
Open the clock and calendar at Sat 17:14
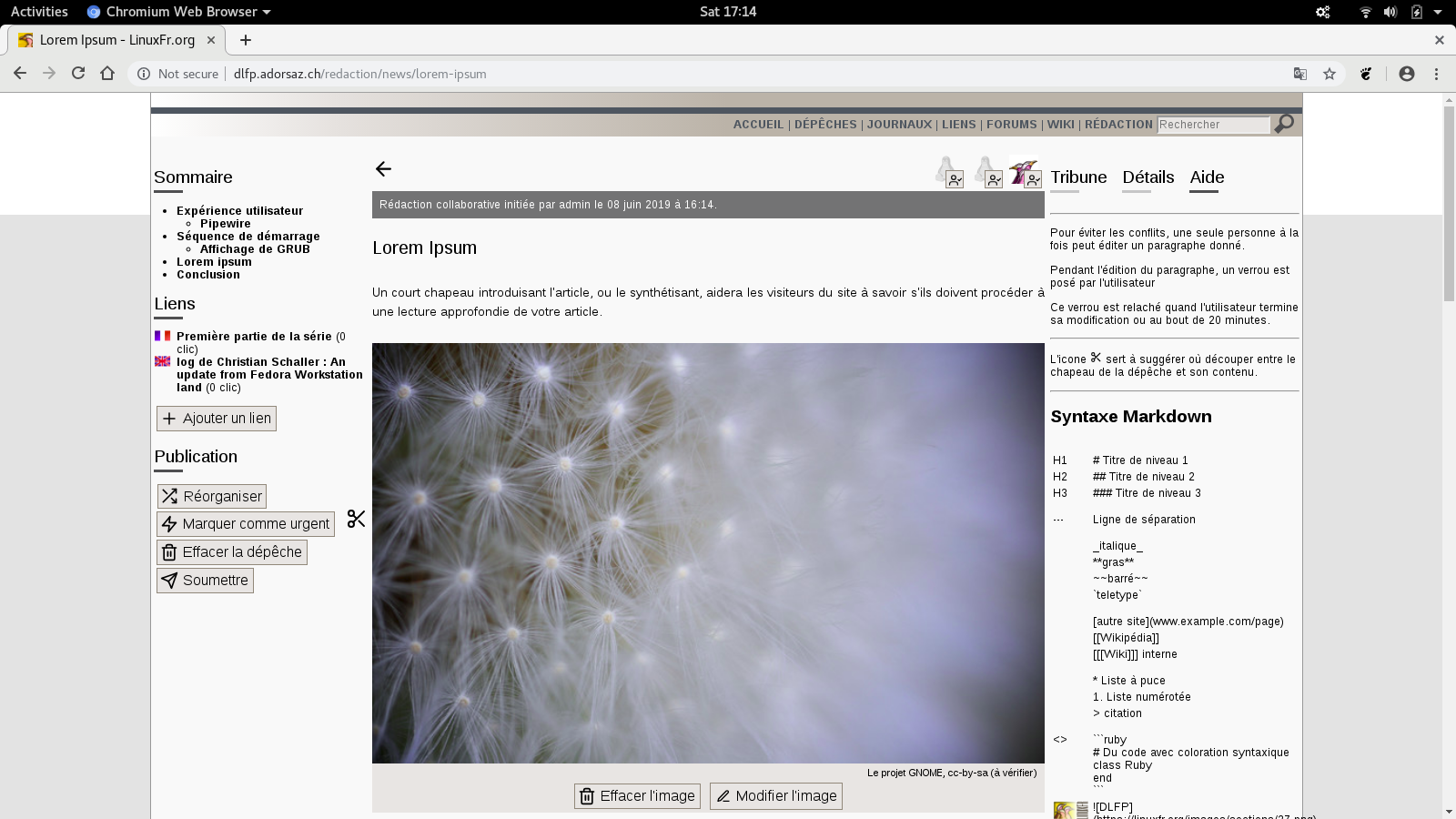(x=728, y=12)
